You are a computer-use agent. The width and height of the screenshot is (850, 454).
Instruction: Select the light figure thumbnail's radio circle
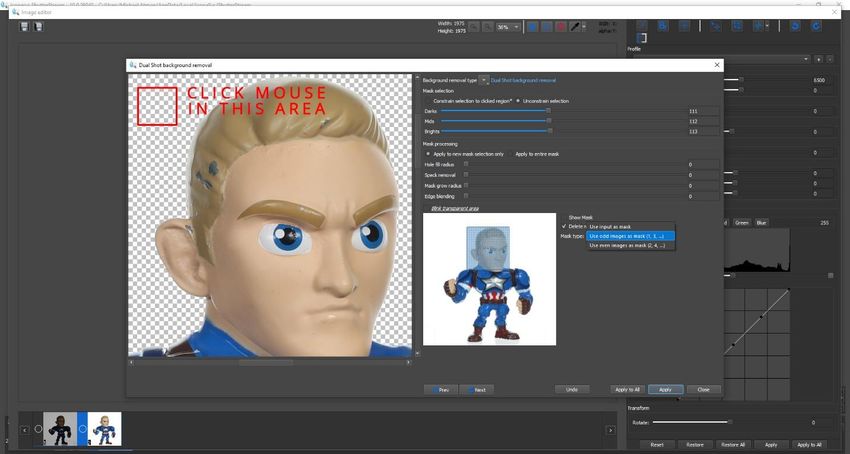coord(82,429)
